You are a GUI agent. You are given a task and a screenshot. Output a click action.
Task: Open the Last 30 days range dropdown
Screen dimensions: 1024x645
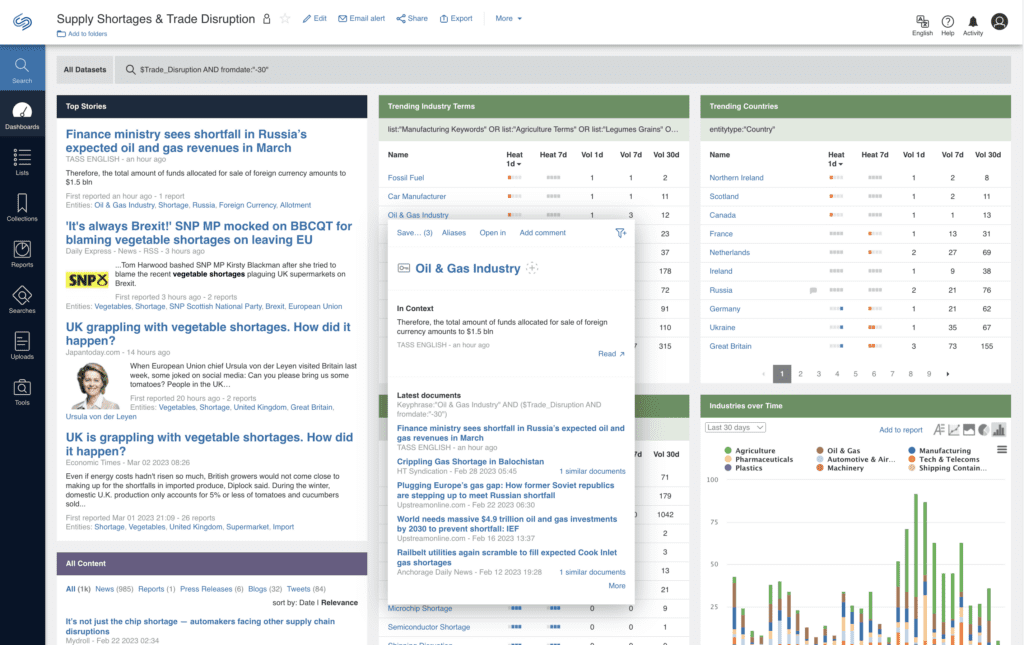[735, 428]
